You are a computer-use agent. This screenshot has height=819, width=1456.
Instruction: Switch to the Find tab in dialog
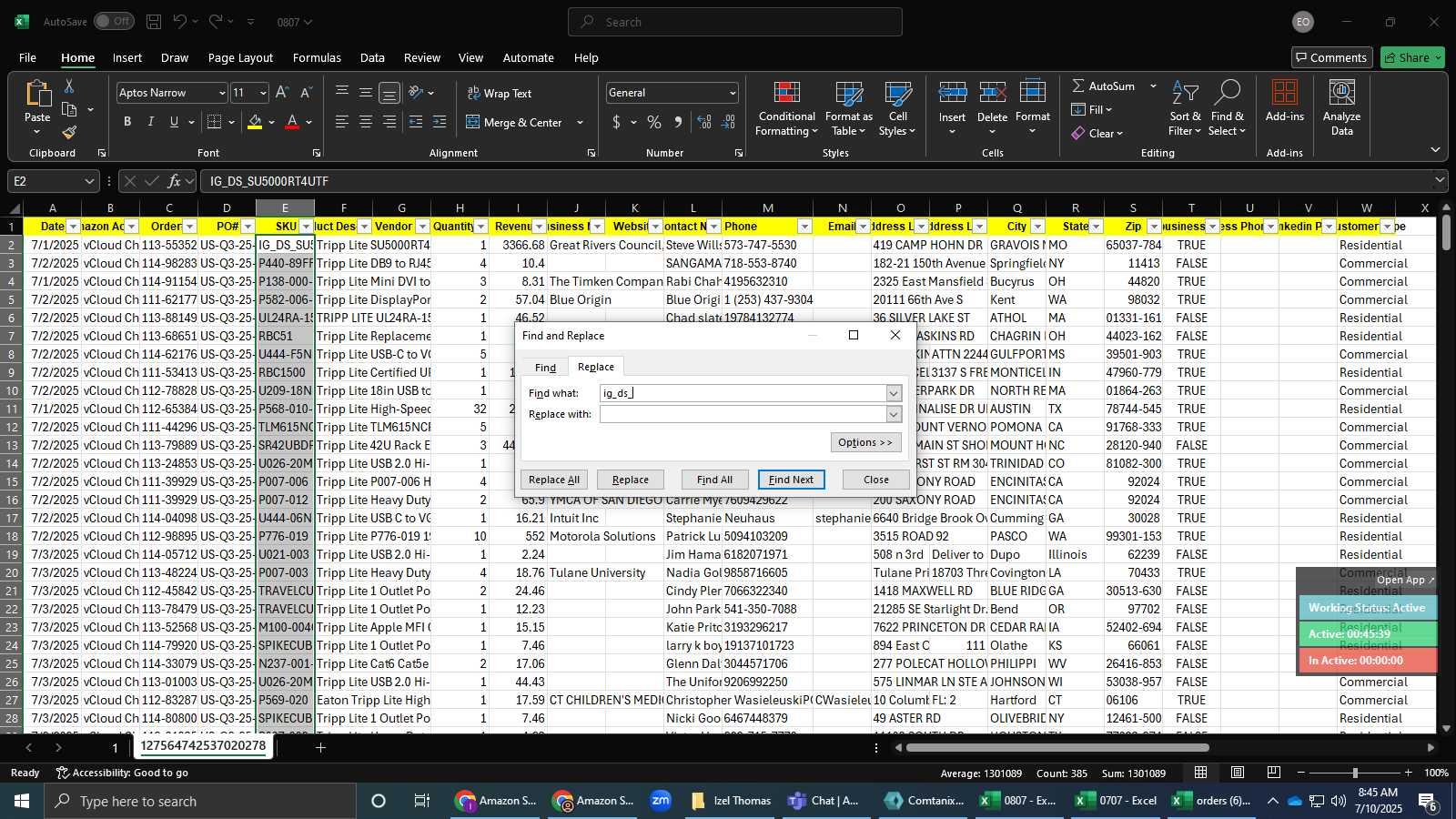click(545, 368)
